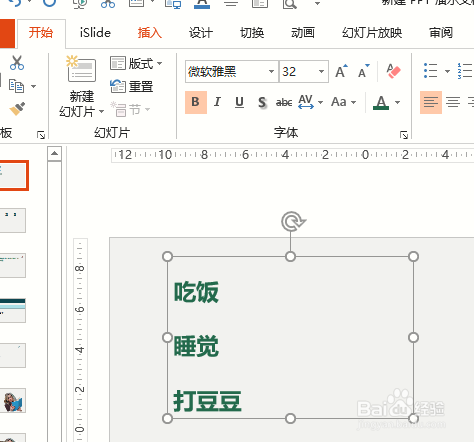Click the font size field 32
The height and width of the screenshot is (442, 474).
pyautogui.click(x=297, y=71)
